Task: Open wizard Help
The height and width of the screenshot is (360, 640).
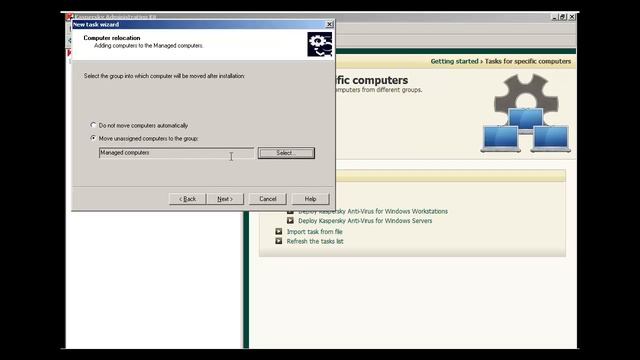Action: (x=310, y=199)
